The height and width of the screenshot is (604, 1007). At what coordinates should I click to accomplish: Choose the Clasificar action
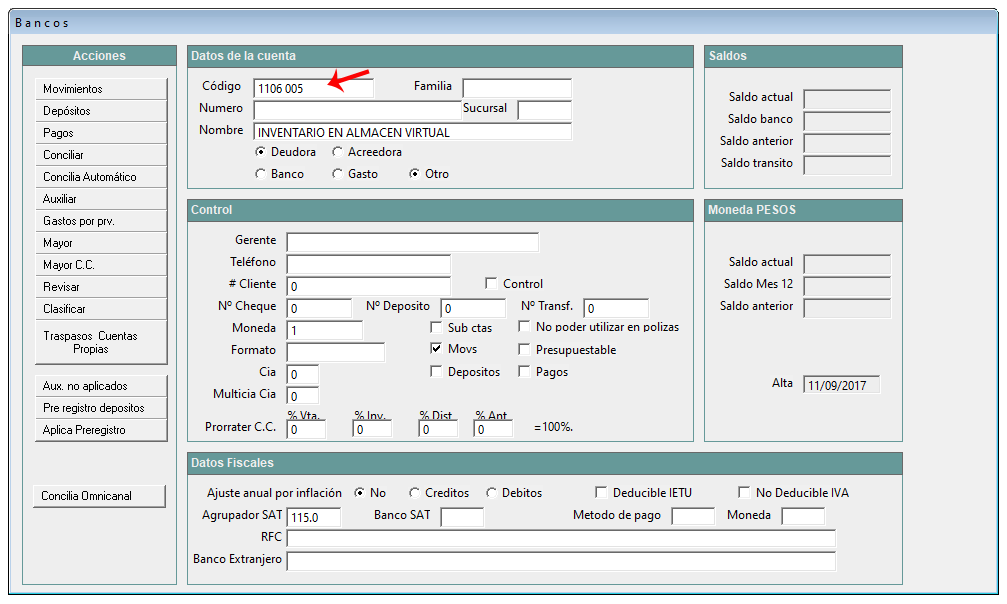coord(101,308)
